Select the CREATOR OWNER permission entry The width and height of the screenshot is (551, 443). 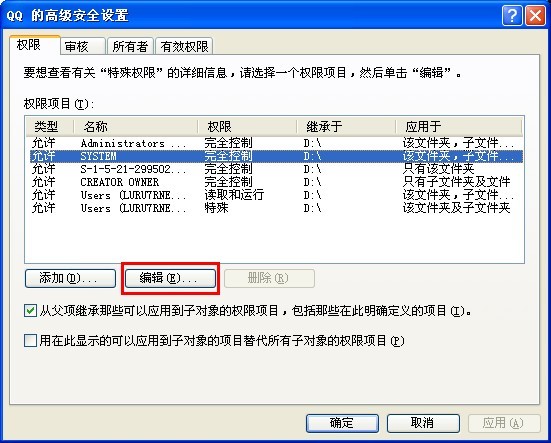(274, 182)
